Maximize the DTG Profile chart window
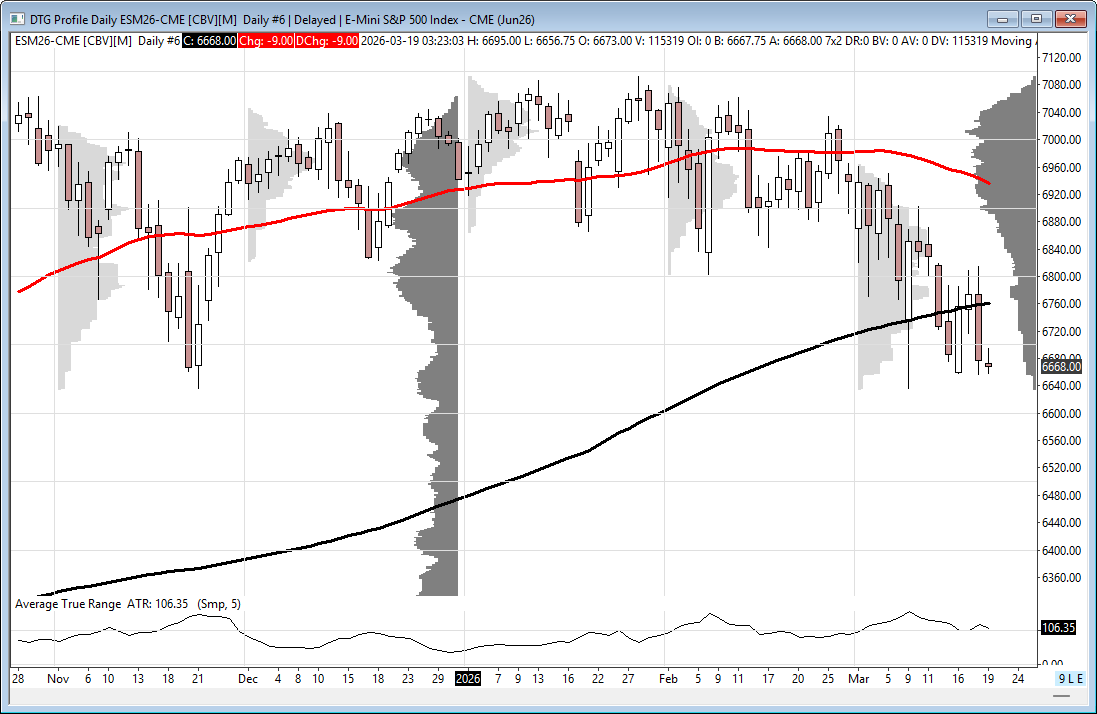Image resolution: width=1097 pixels, height=714 pixels. click(1036, 18)
